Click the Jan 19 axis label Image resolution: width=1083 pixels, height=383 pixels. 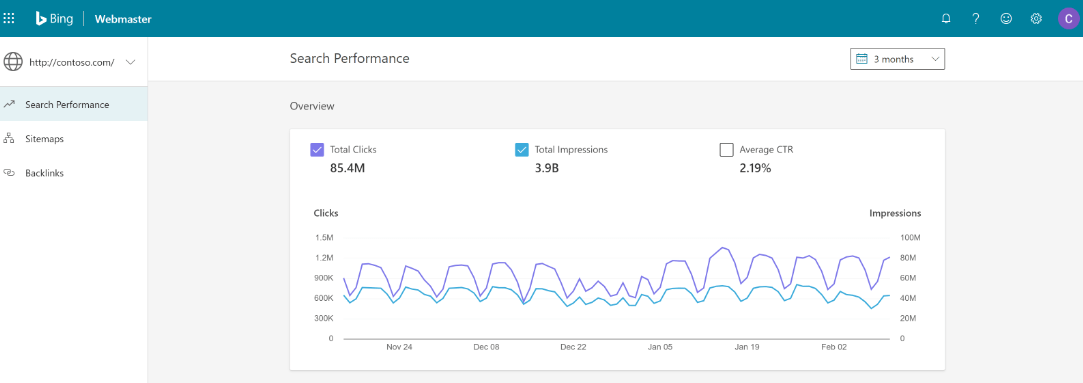pyautogui.click(x=747, y=347)
